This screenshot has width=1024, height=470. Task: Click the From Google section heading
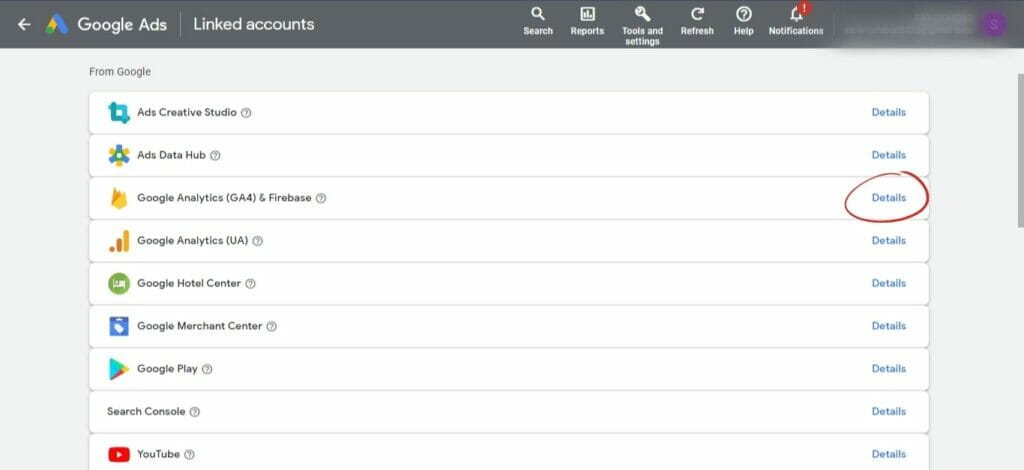pyautogui.click(x=120, y=72)
